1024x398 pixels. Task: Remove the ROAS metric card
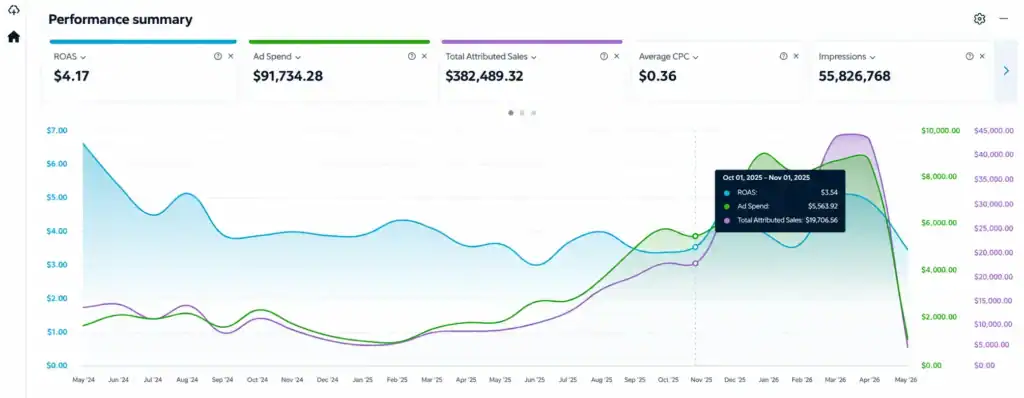(231, 56)
